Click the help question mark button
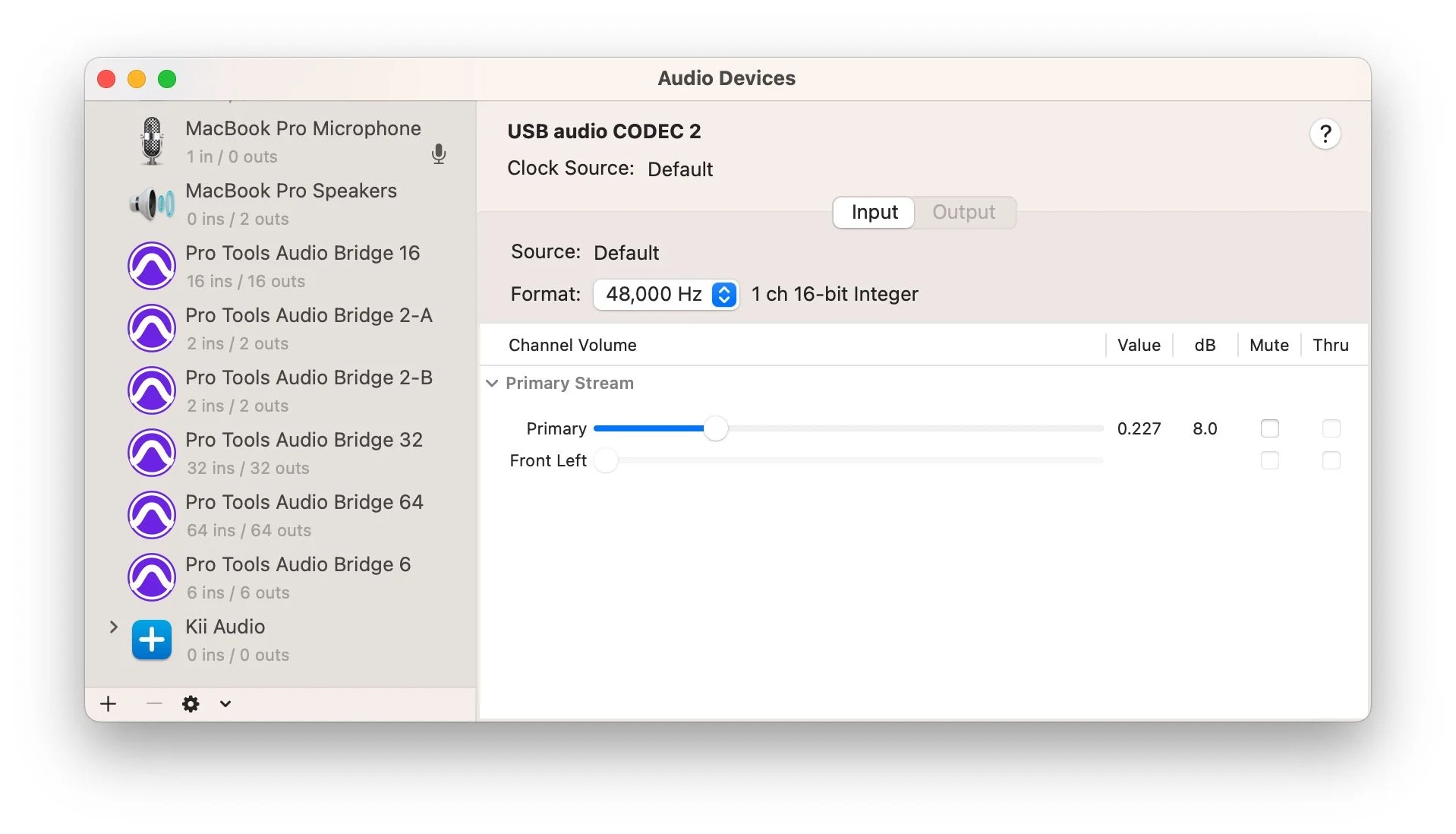 click(1325, 134)
